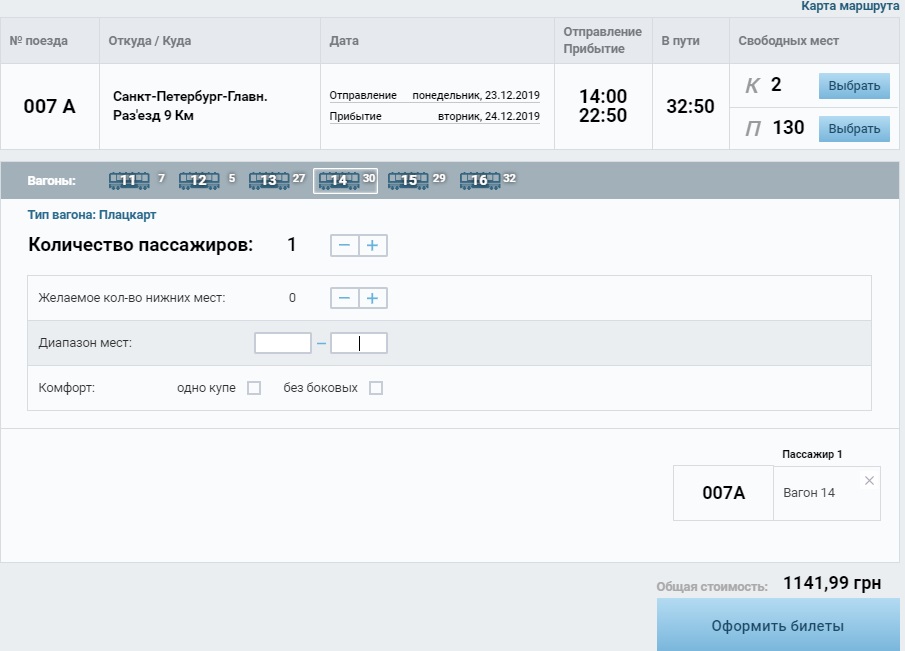Choose wagon 13 with 27 seats

tap(268, 181)
